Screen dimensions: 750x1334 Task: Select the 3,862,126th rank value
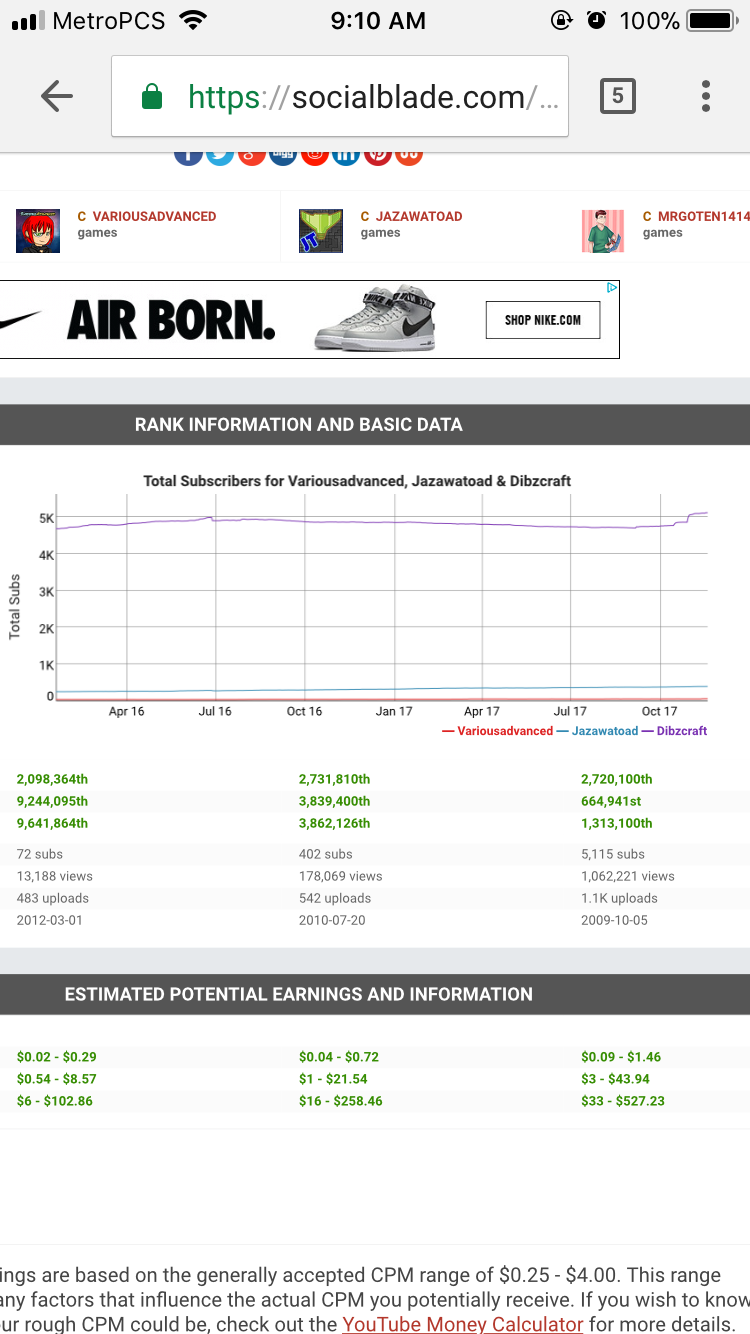(334, 823)
